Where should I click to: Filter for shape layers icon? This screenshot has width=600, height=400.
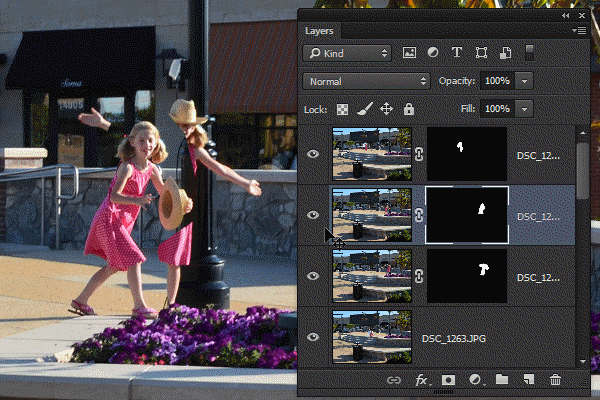[481, 52]
